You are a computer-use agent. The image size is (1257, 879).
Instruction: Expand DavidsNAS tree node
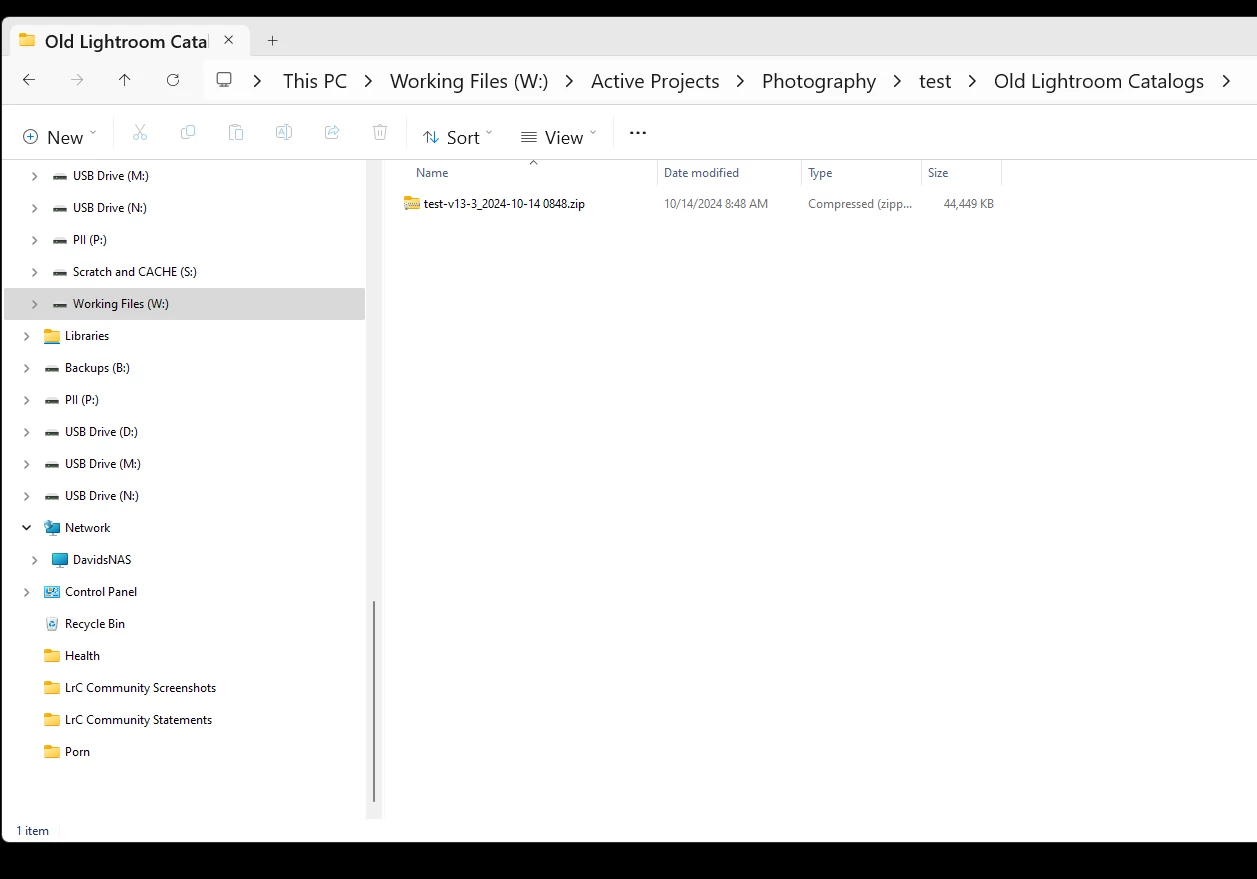point(35,560)
